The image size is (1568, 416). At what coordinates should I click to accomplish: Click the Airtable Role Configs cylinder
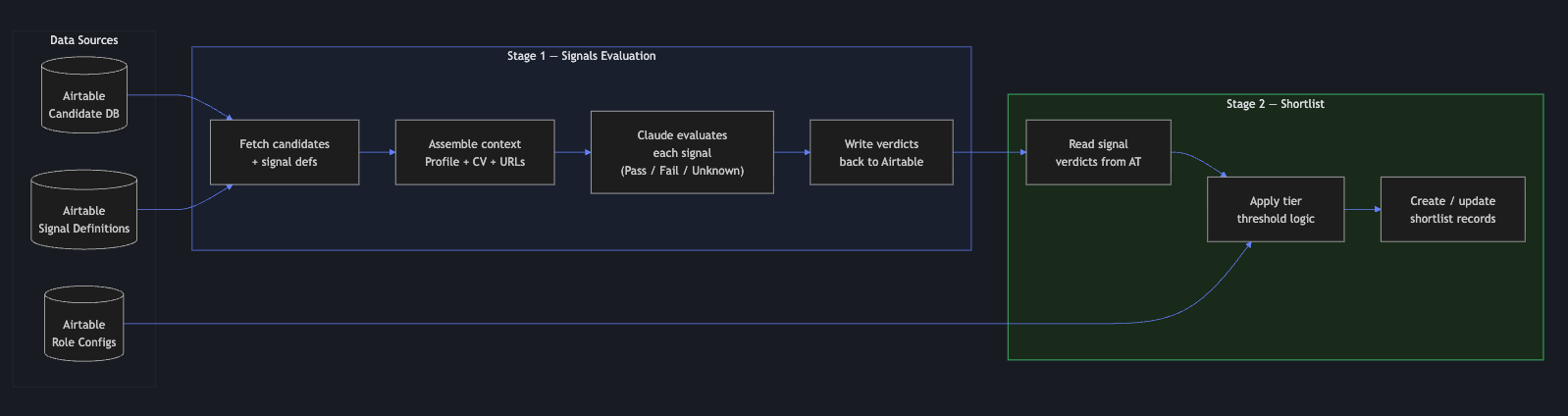click(x=84, y=325)
